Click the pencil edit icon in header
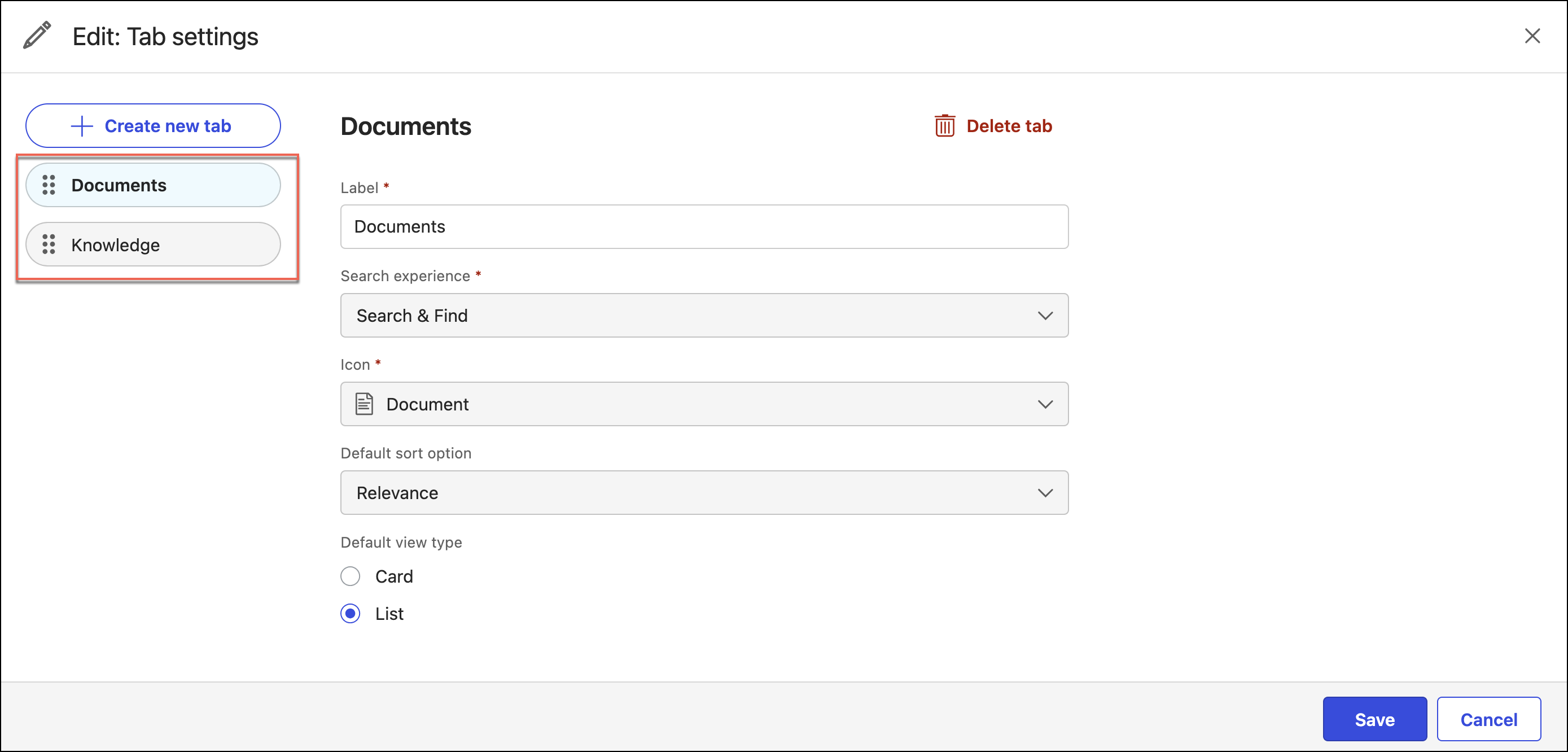1568x752 pixels. coord(37,36)
